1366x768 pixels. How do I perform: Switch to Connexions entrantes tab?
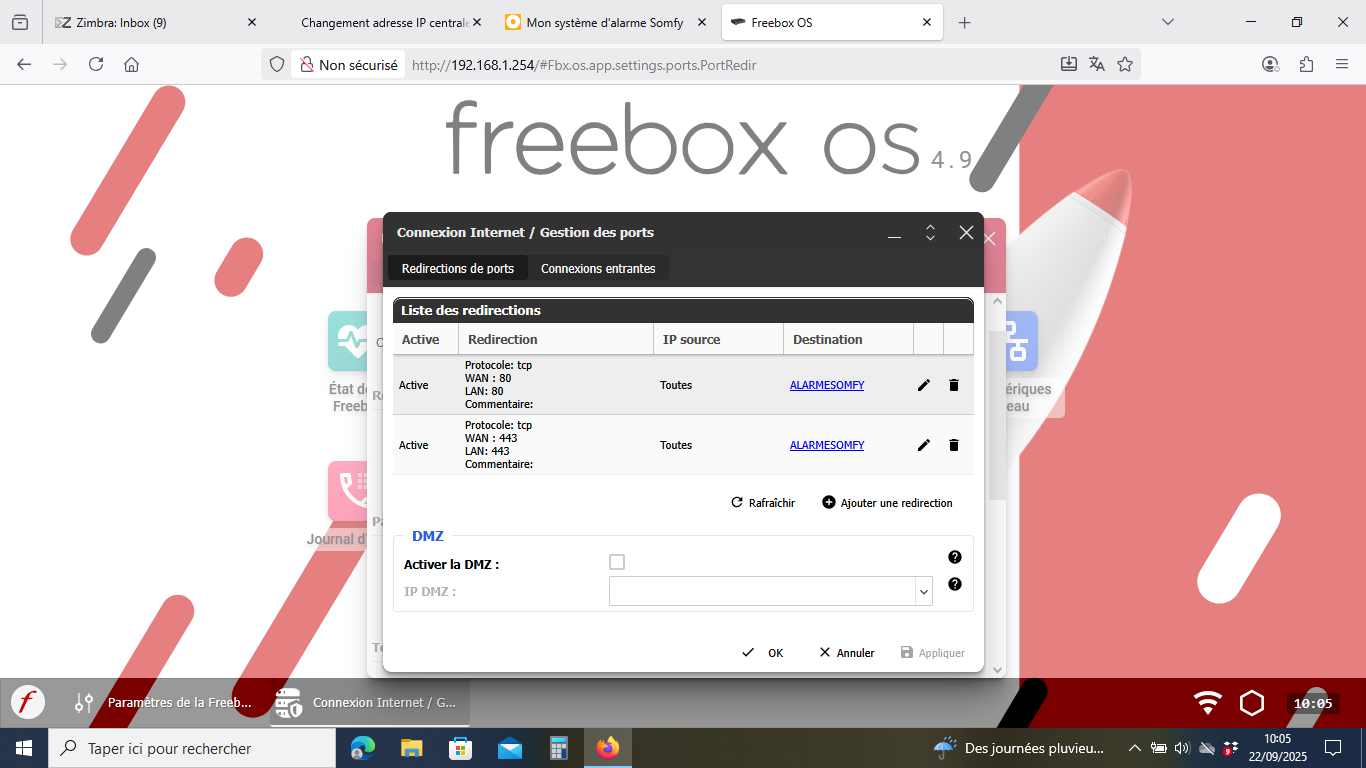tap(598, 268)
